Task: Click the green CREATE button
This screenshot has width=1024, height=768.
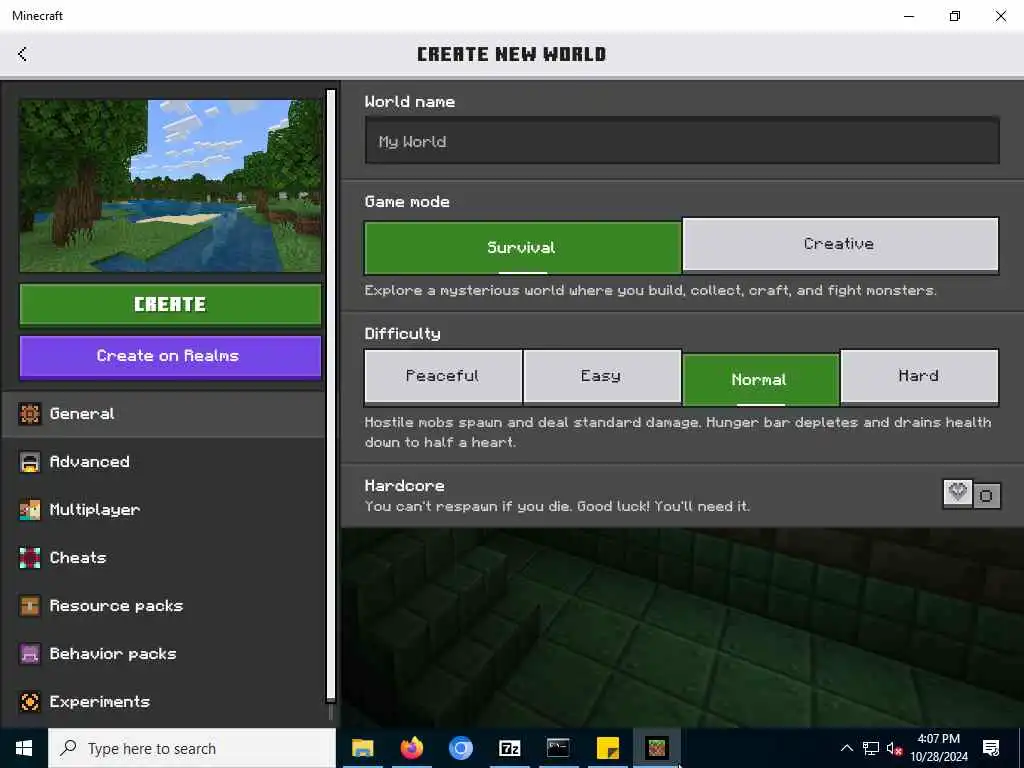Action: (170, 304)
